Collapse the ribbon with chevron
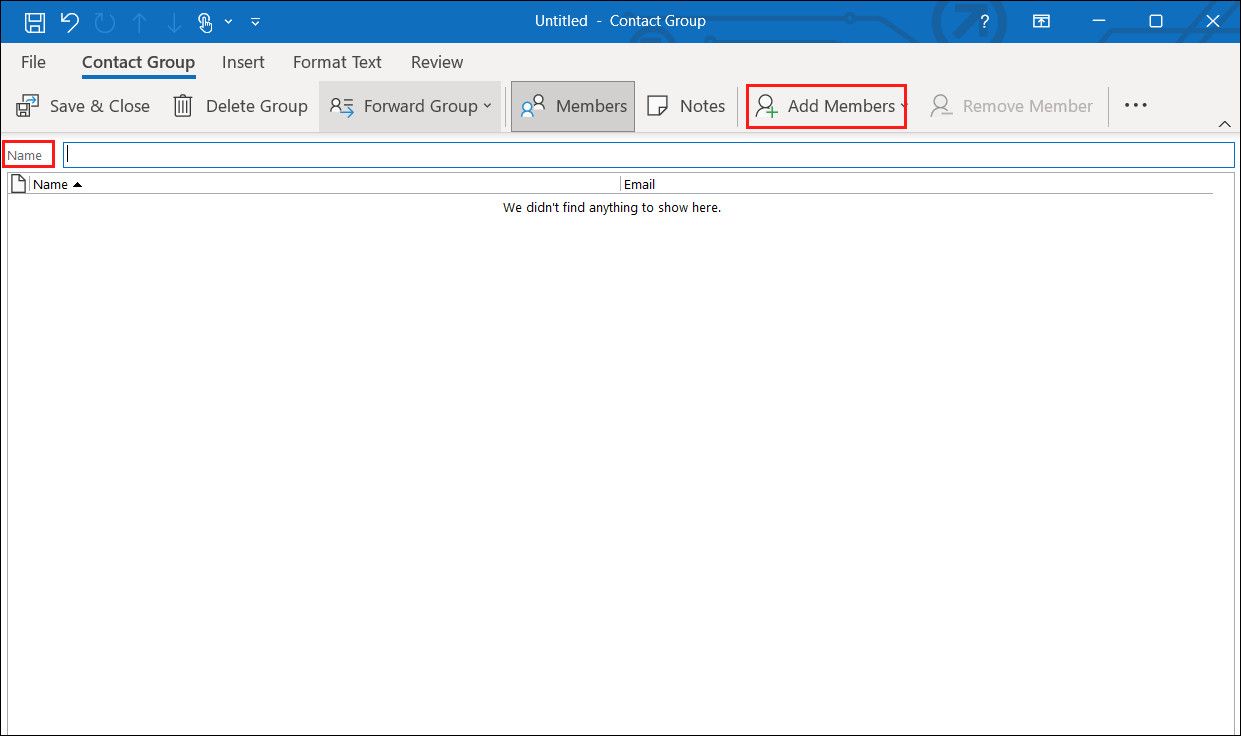Screen dimensions: 1241x736 [1225, 124]
